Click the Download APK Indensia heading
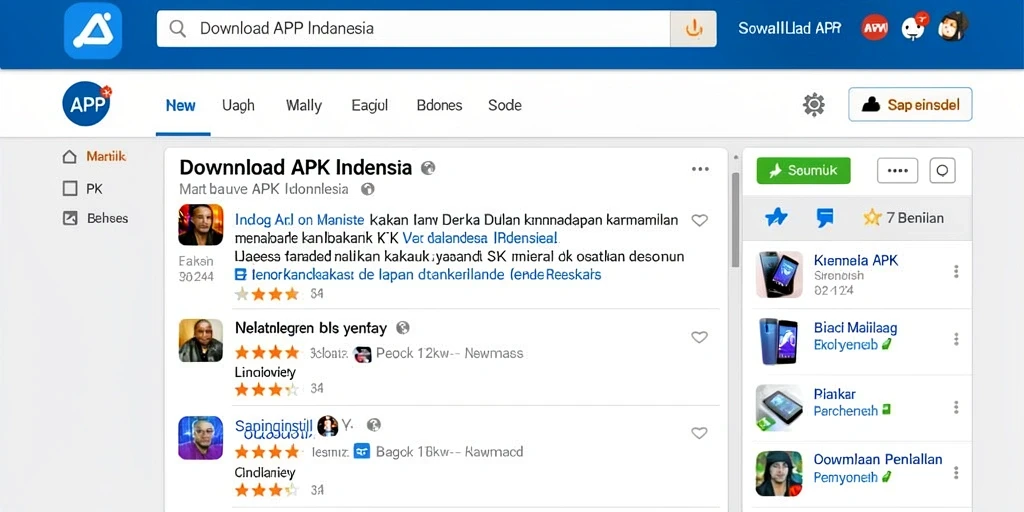The width and height of the screenshot is (1024, 512). [x=296, y=168]
